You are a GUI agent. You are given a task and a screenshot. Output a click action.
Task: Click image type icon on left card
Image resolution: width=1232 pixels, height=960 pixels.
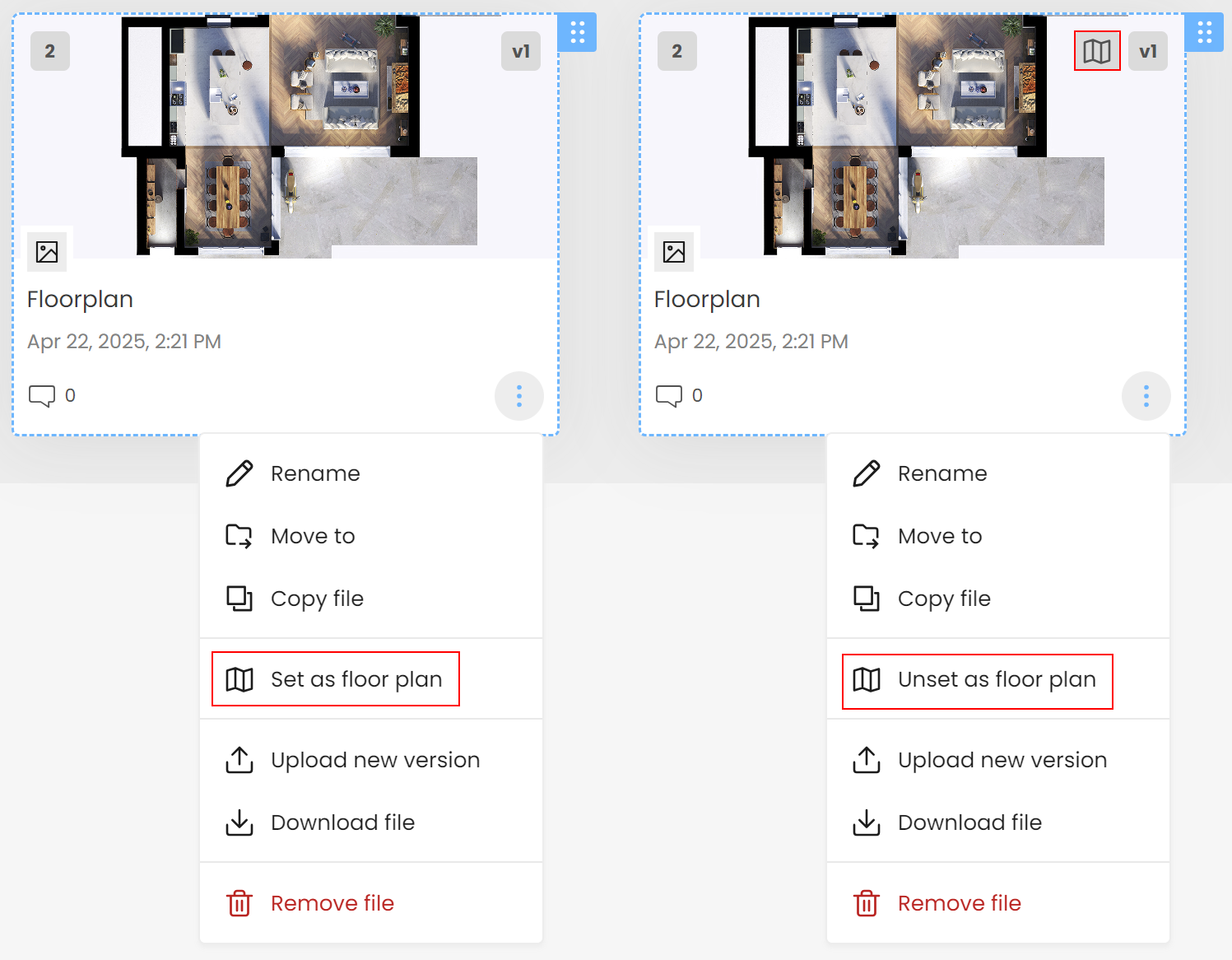47,252
